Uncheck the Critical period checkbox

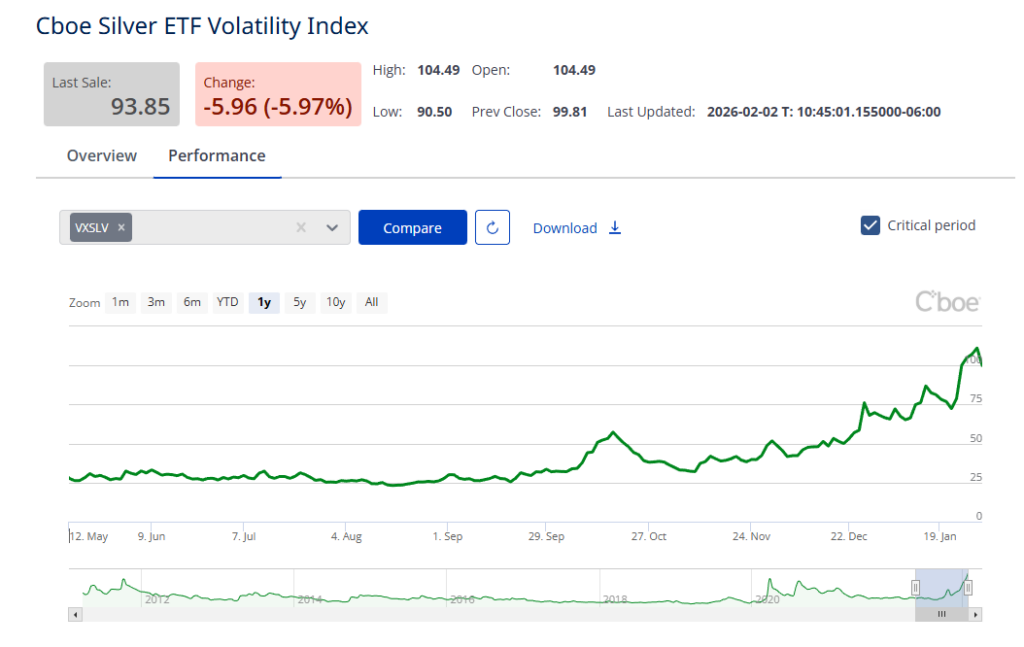pyautogui.click(x=870, y=226)
